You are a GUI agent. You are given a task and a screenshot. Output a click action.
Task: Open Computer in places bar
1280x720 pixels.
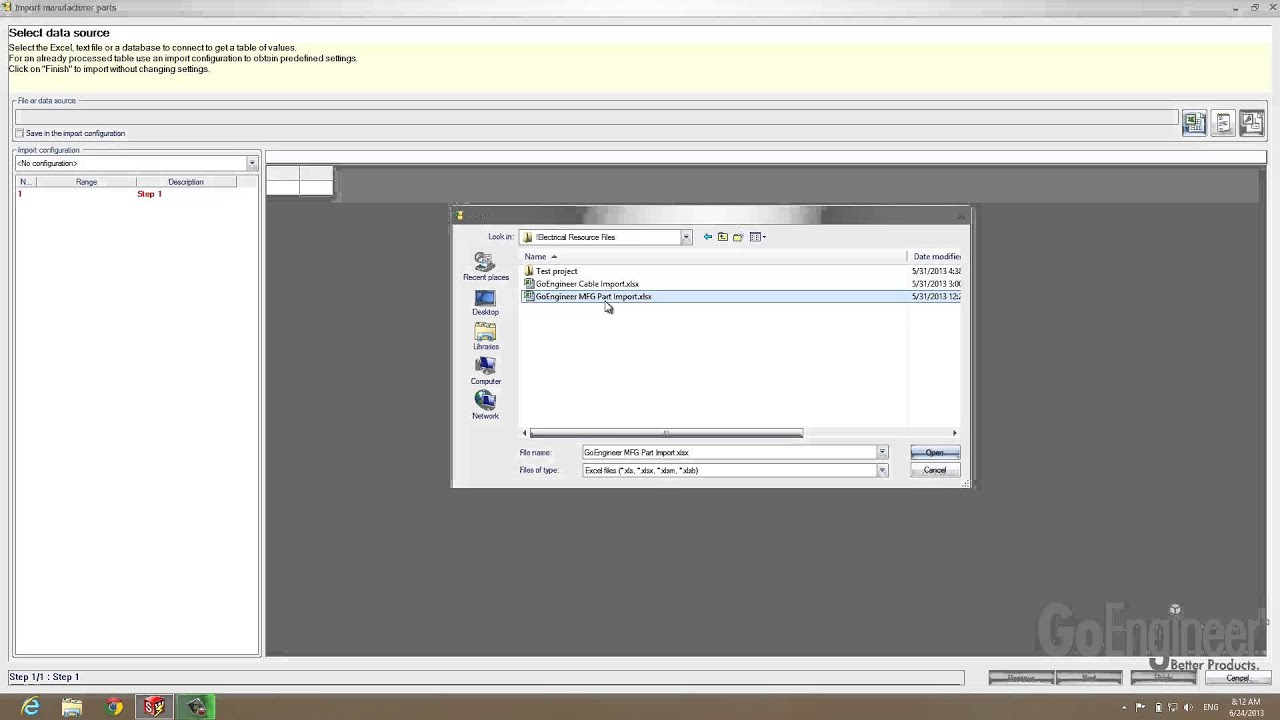[x=485, y=371]
